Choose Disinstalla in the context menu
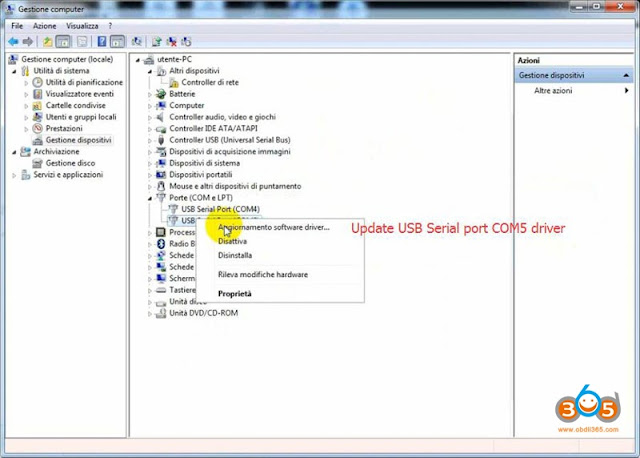 pos(235,255)
